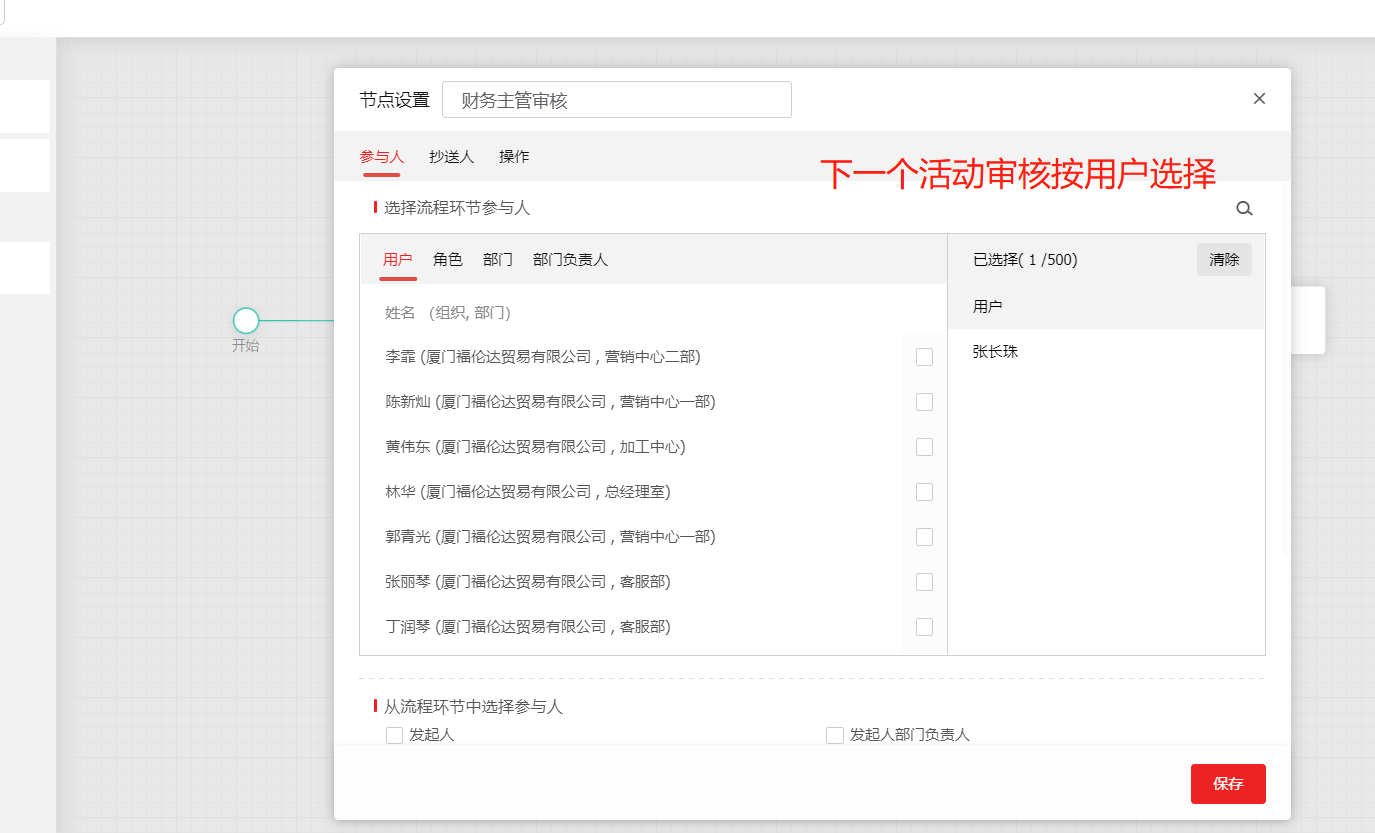Switch to the 抄送人 tab
The height and width of the screenshot is (833, 1375).
click(x=451, y=157)
